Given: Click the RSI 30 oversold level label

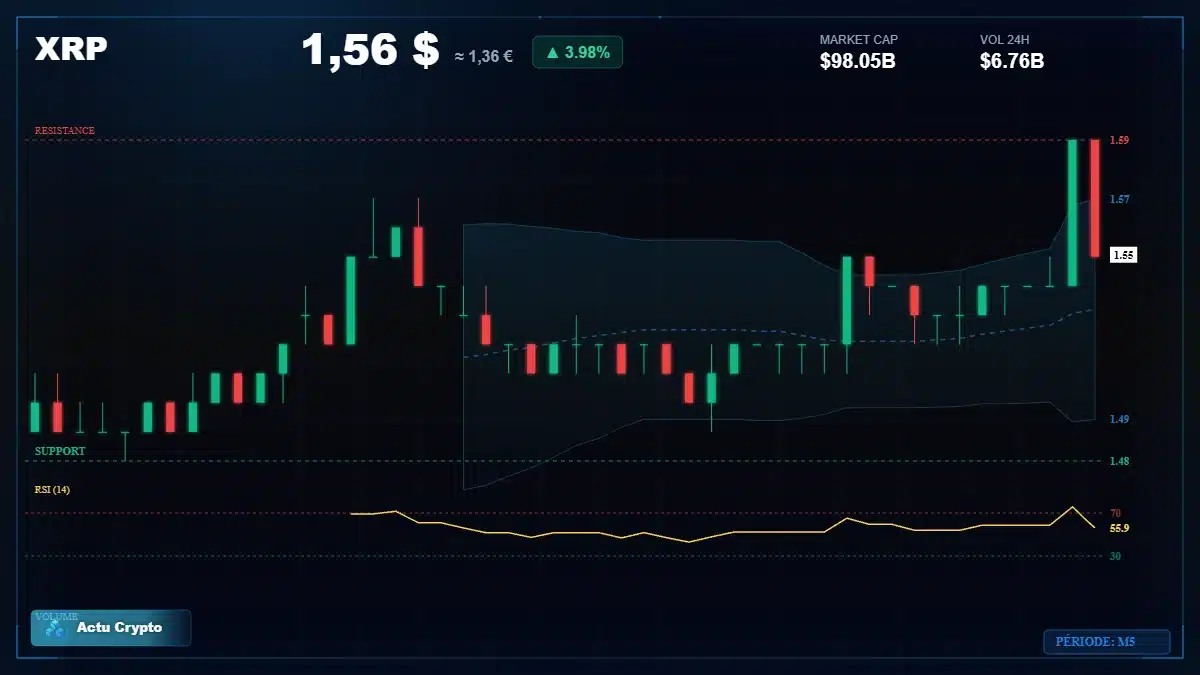Looking at the screenshot, I should coord(1115,555).
